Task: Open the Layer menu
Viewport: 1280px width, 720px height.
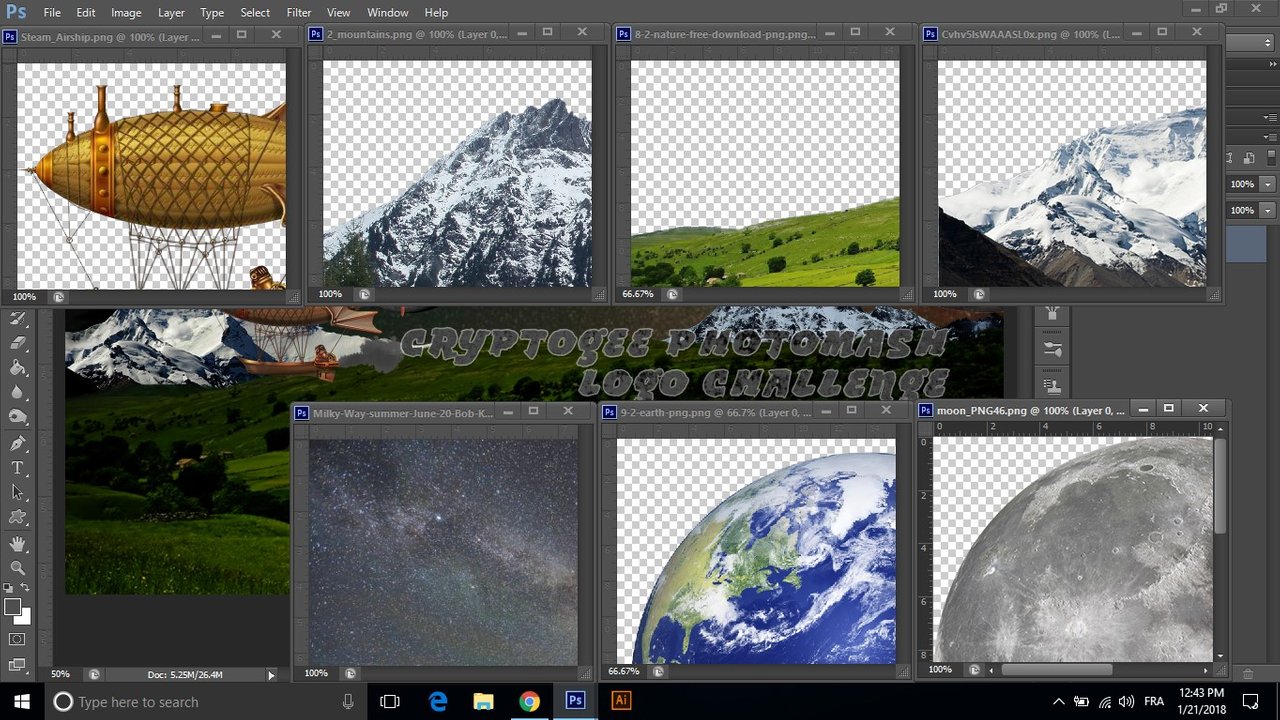Action: point(171,12)
